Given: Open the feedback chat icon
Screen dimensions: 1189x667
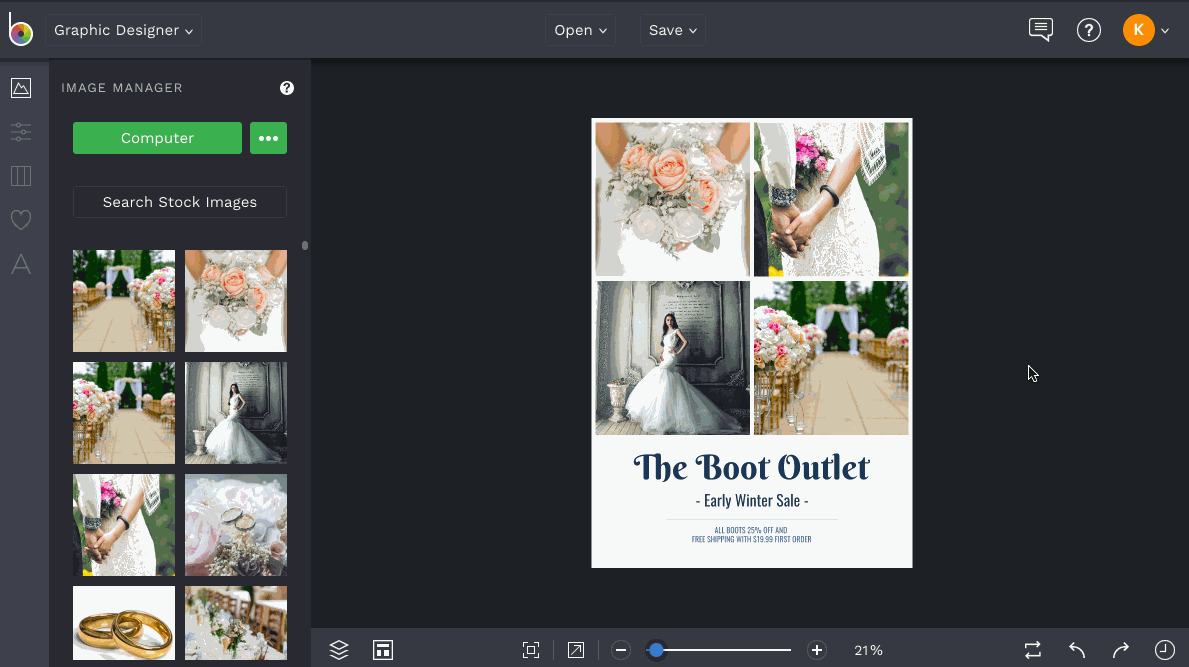Looking at the screenshot, I should click(1040, 30).
